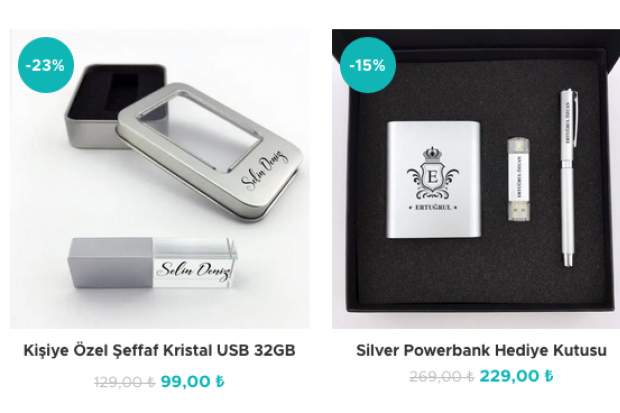Click the white USB stick in gift box

click(519, 178)
